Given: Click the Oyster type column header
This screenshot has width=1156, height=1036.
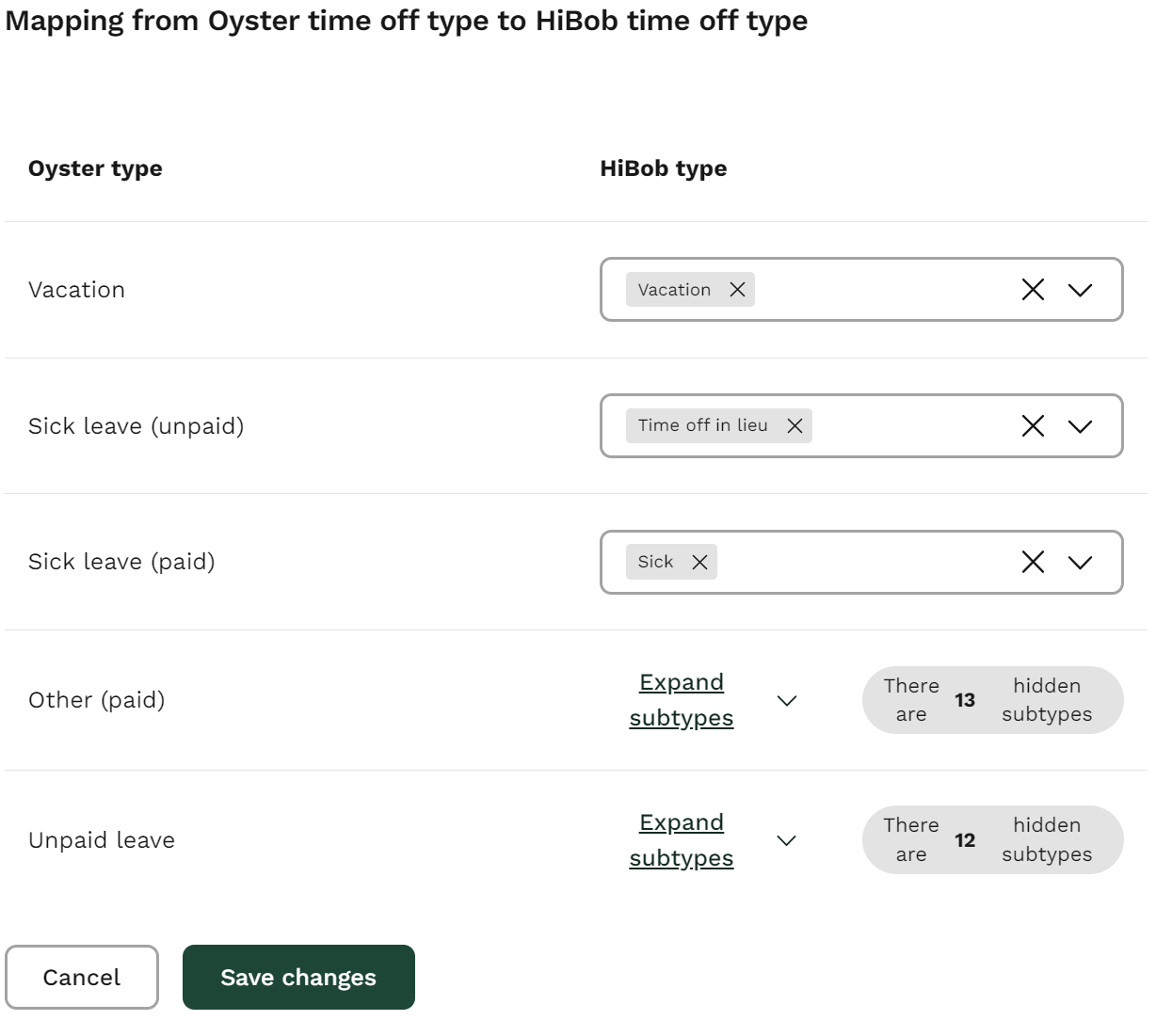Looking at the screenshot, I should [x=95, y=169].
